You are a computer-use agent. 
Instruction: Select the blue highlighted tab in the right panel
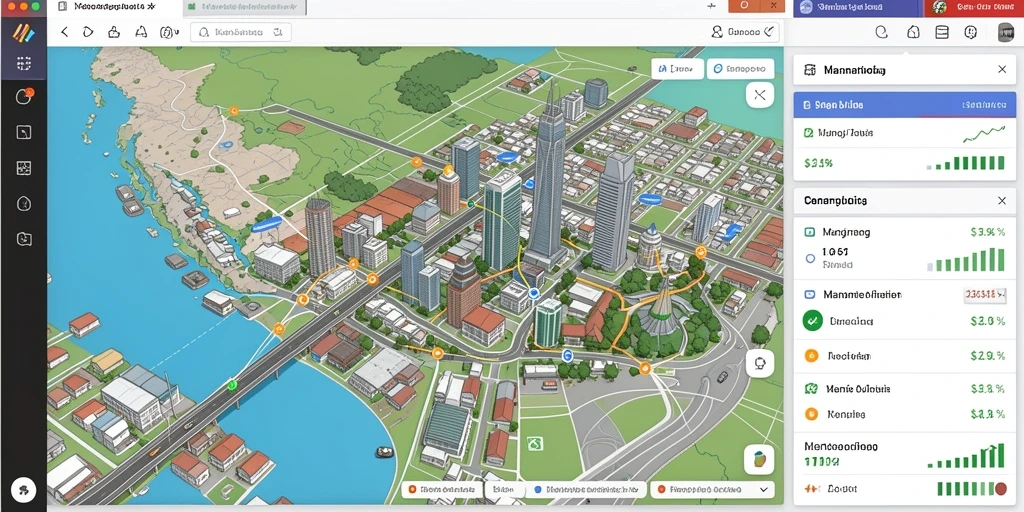(904, 104)
